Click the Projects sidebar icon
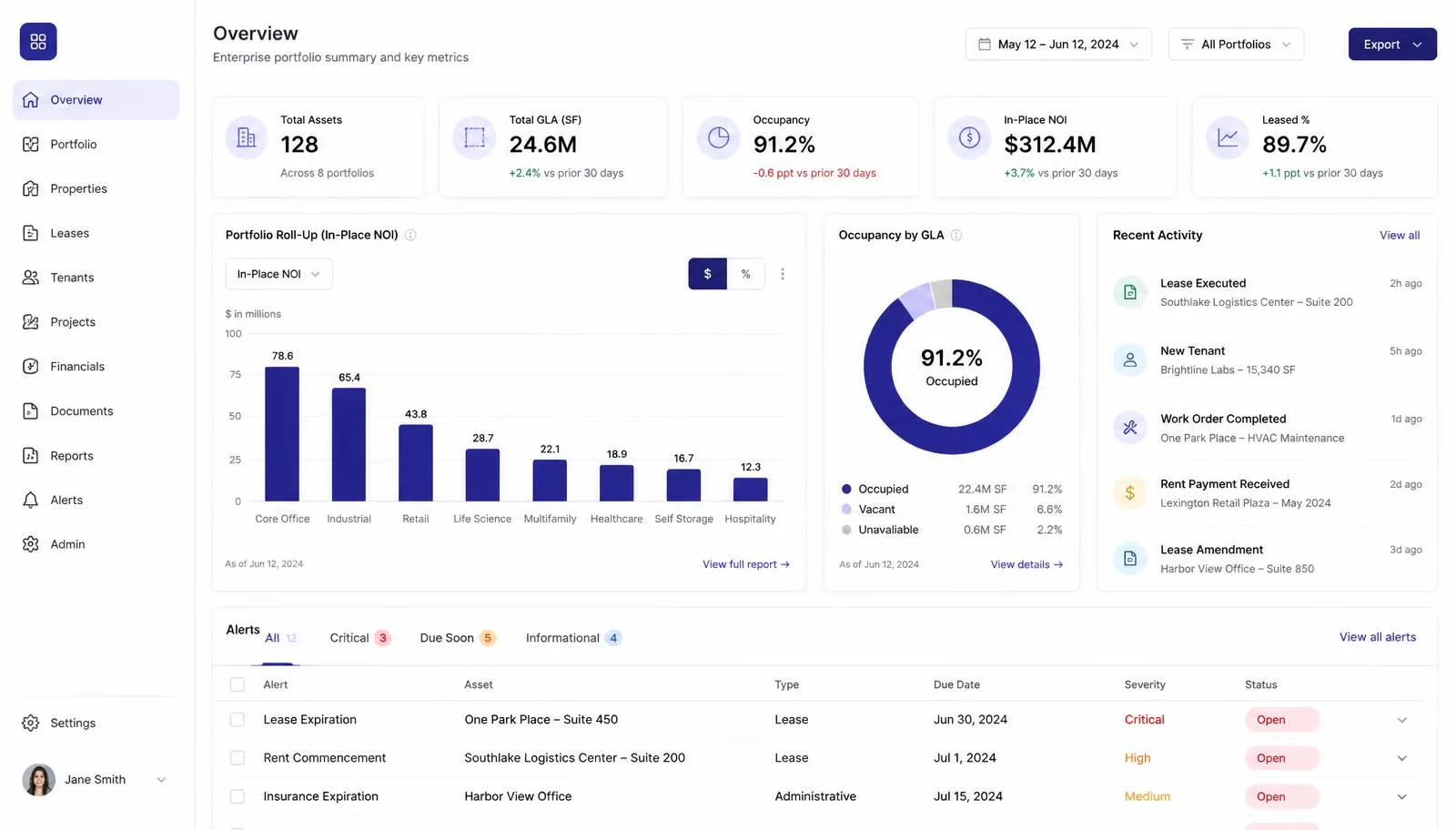The image size is (1456, 830). (31, 322)
